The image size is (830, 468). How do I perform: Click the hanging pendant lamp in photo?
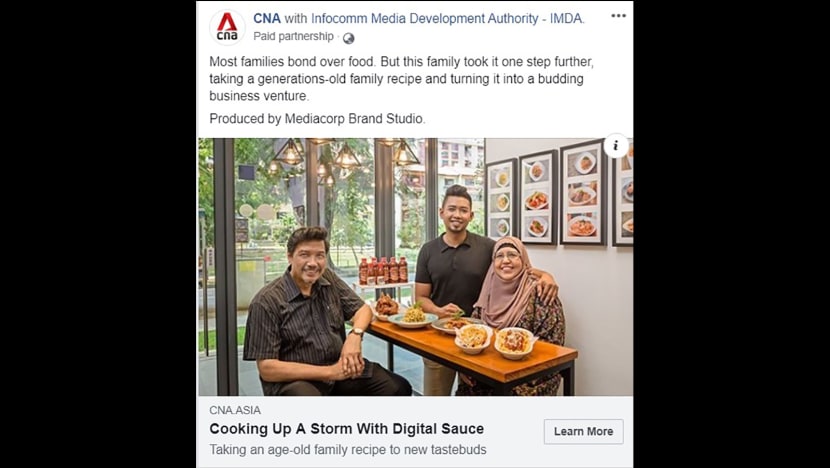point(290,153)
